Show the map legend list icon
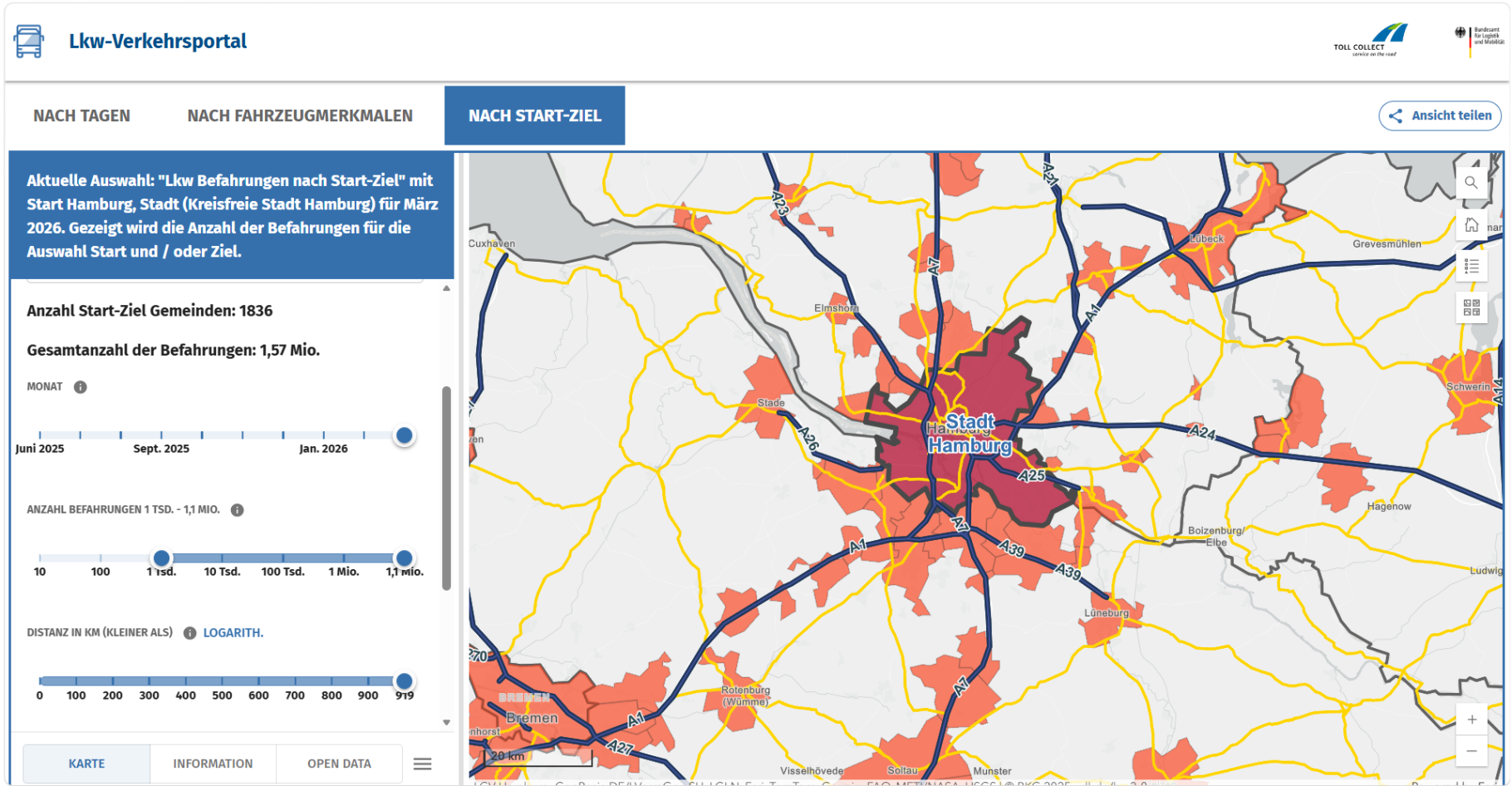1512x786 pixels. pyautogui.click(x=1470, y=266)
